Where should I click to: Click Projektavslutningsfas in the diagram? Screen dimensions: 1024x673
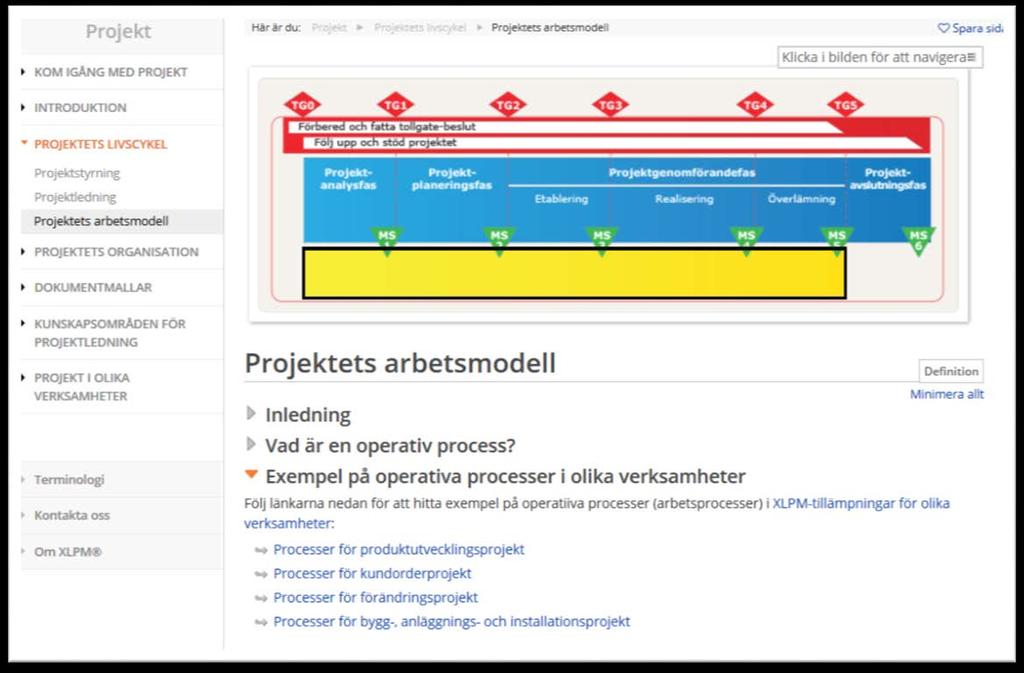(x=888, y=179)
